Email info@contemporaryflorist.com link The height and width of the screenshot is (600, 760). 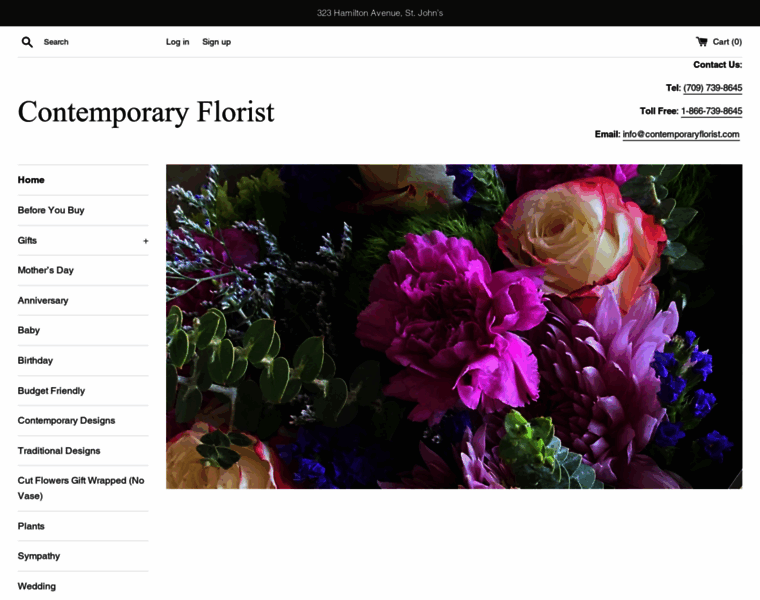tap(681, 134)
